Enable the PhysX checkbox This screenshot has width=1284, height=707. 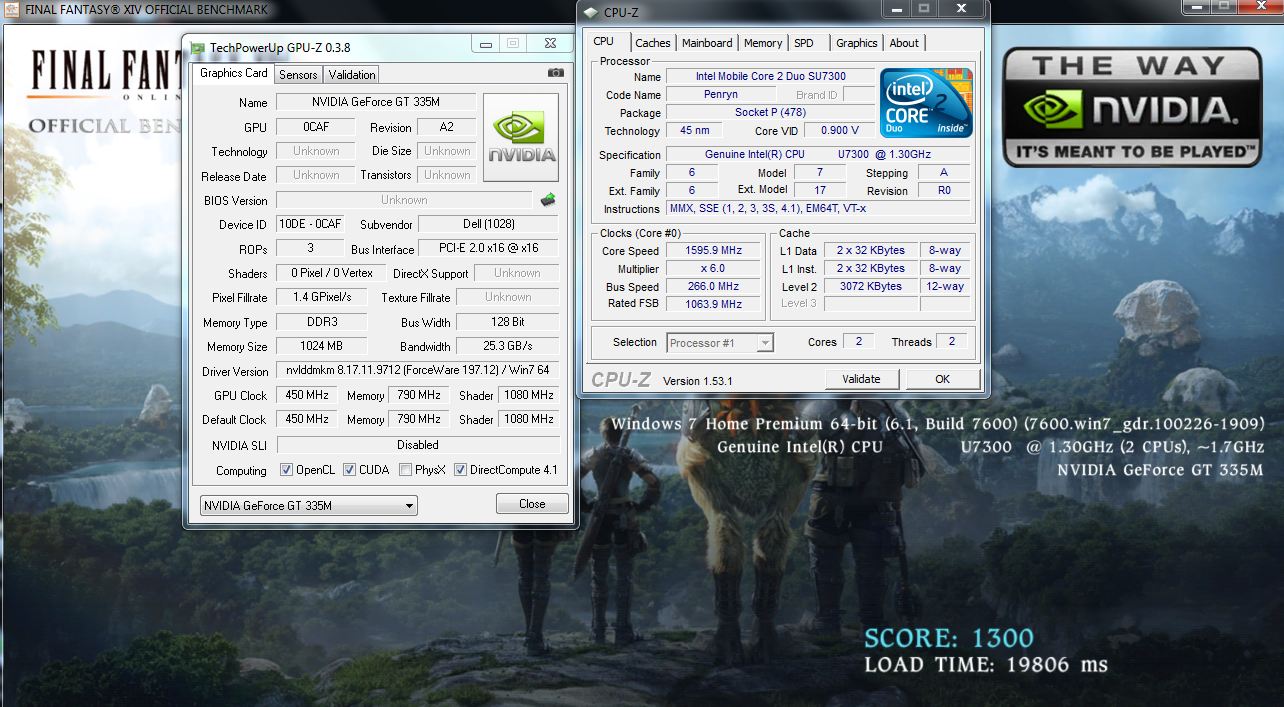coord(405,470)
